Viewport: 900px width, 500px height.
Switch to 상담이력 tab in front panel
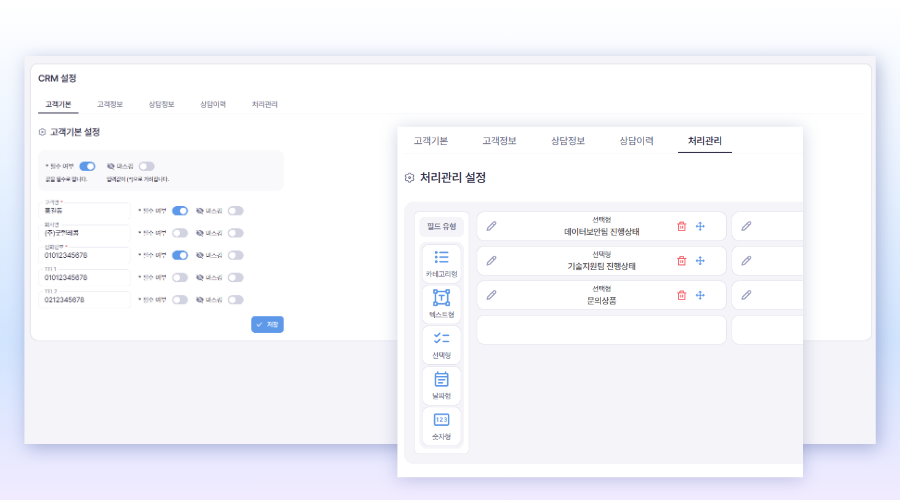tap(636, 141)
